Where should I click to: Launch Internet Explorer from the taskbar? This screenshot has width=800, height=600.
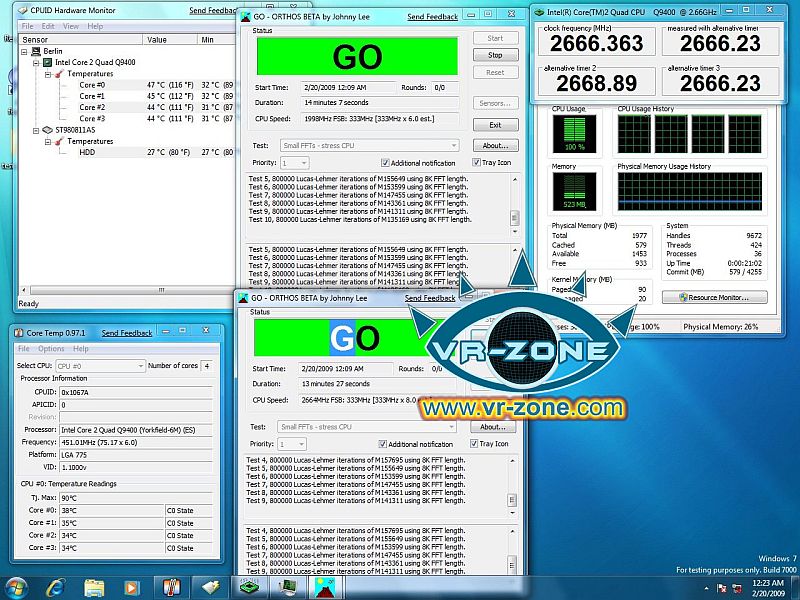[x=57, y=586]
